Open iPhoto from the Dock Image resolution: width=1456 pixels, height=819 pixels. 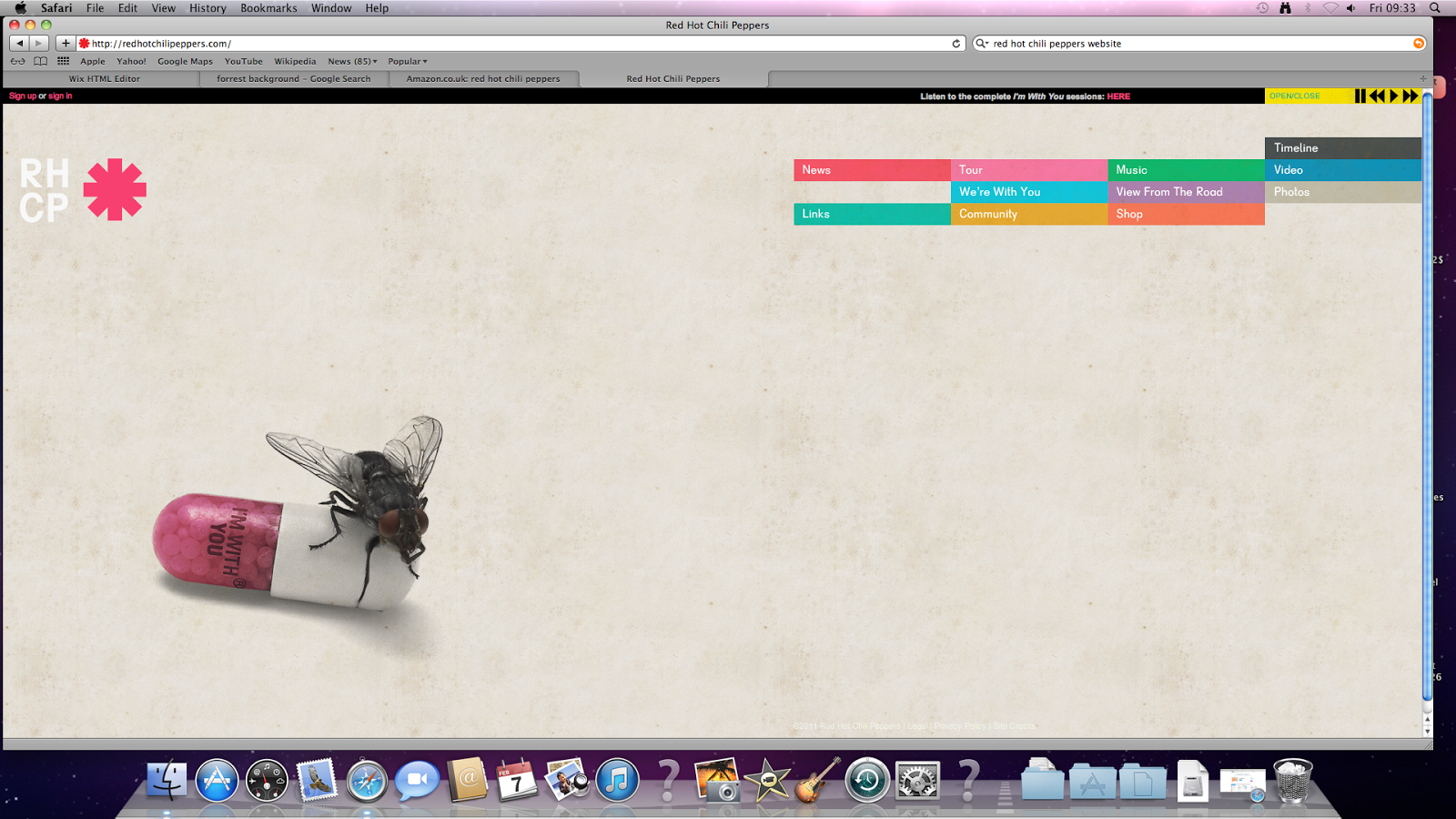click(717, 780)
